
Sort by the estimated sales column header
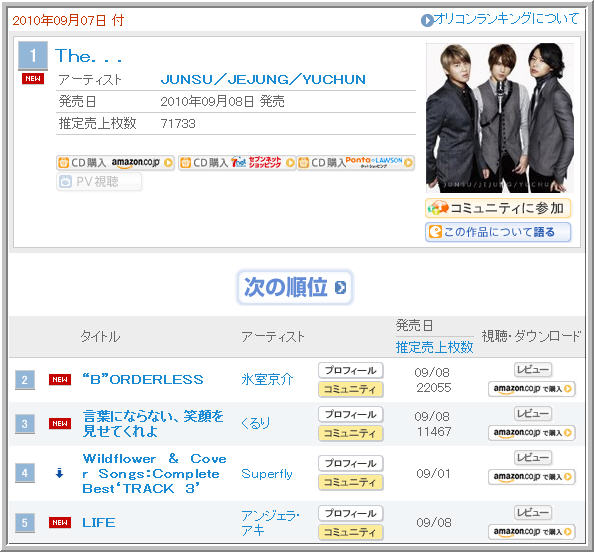[435, 347]
